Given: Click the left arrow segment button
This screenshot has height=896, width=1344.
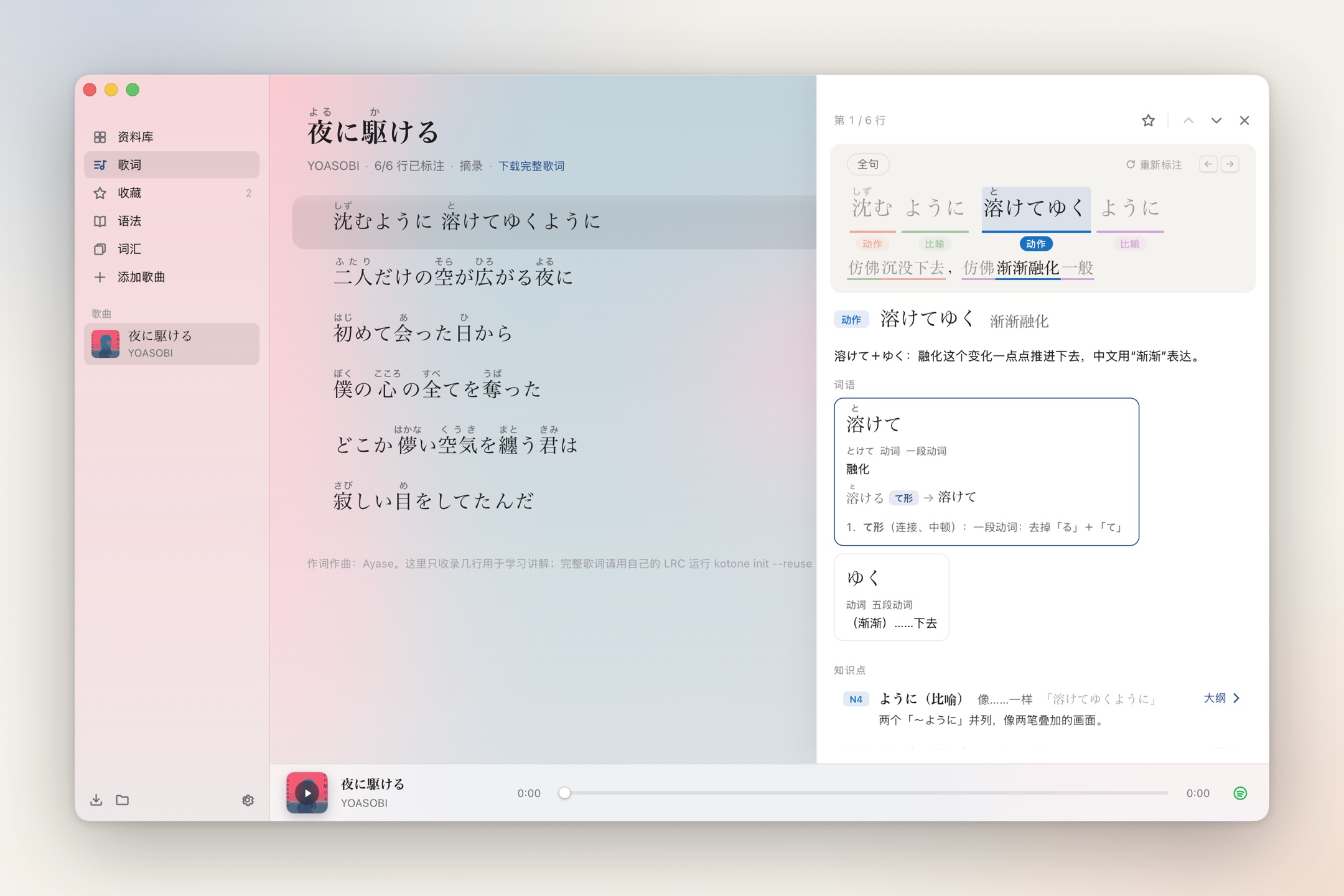Looking at the screenshot, I should click(x=1208, y=164).
